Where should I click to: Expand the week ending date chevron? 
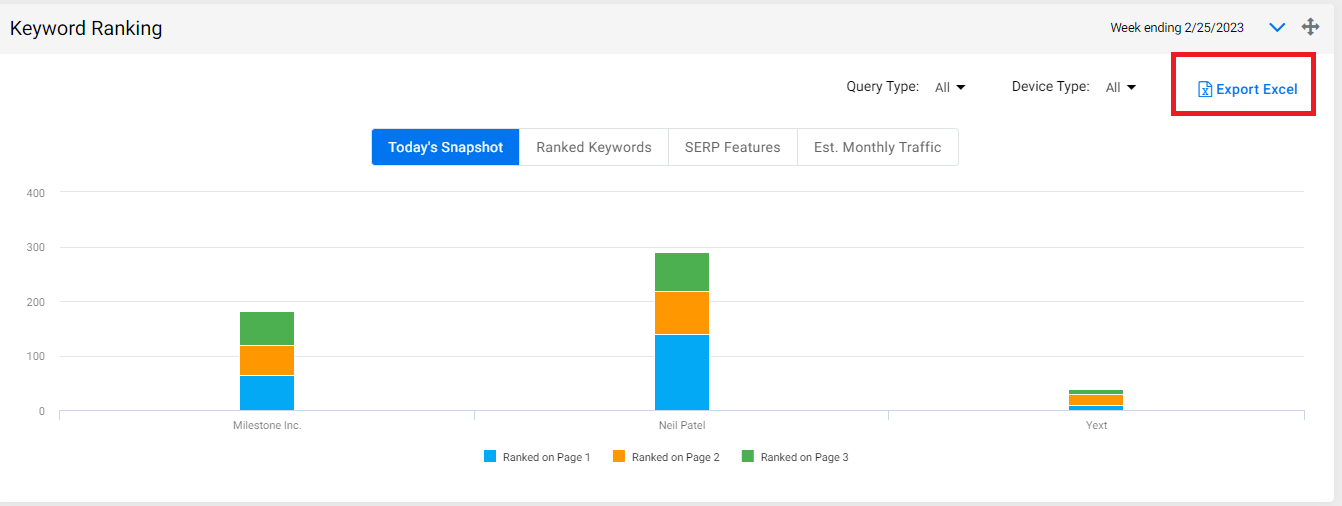(1277, 28)
